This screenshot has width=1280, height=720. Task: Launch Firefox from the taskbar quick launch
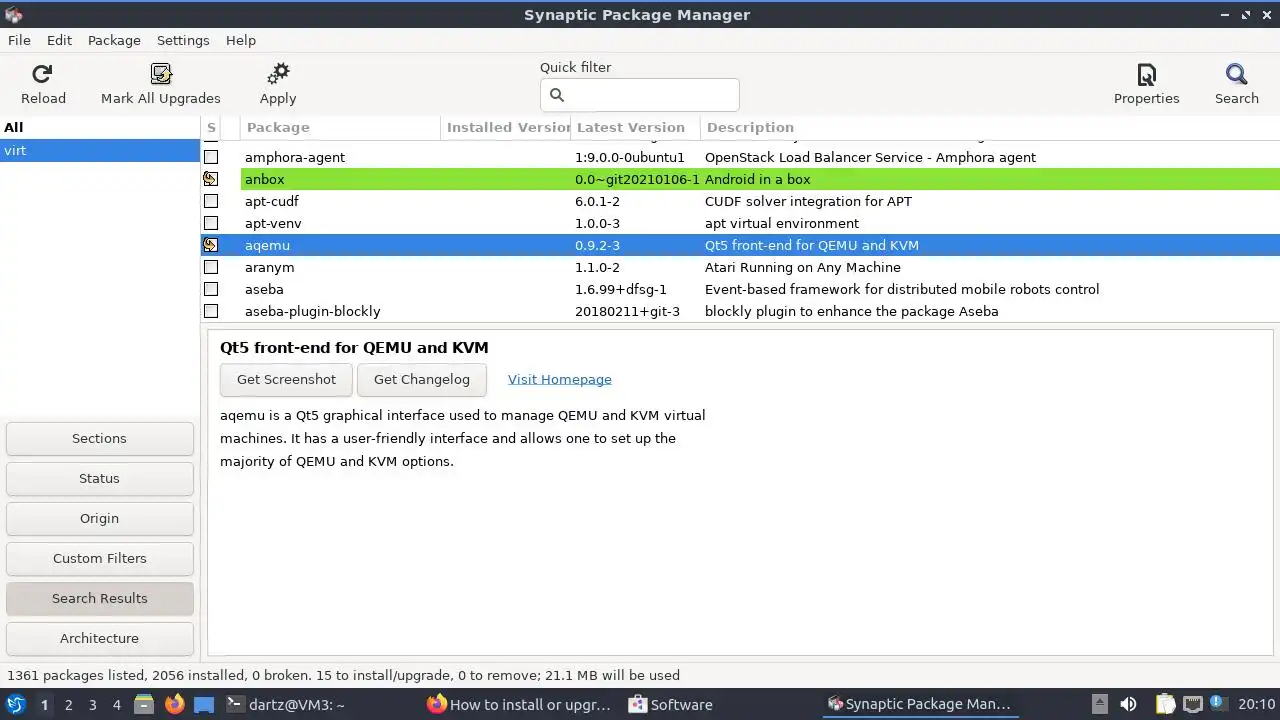click(174, 704)
